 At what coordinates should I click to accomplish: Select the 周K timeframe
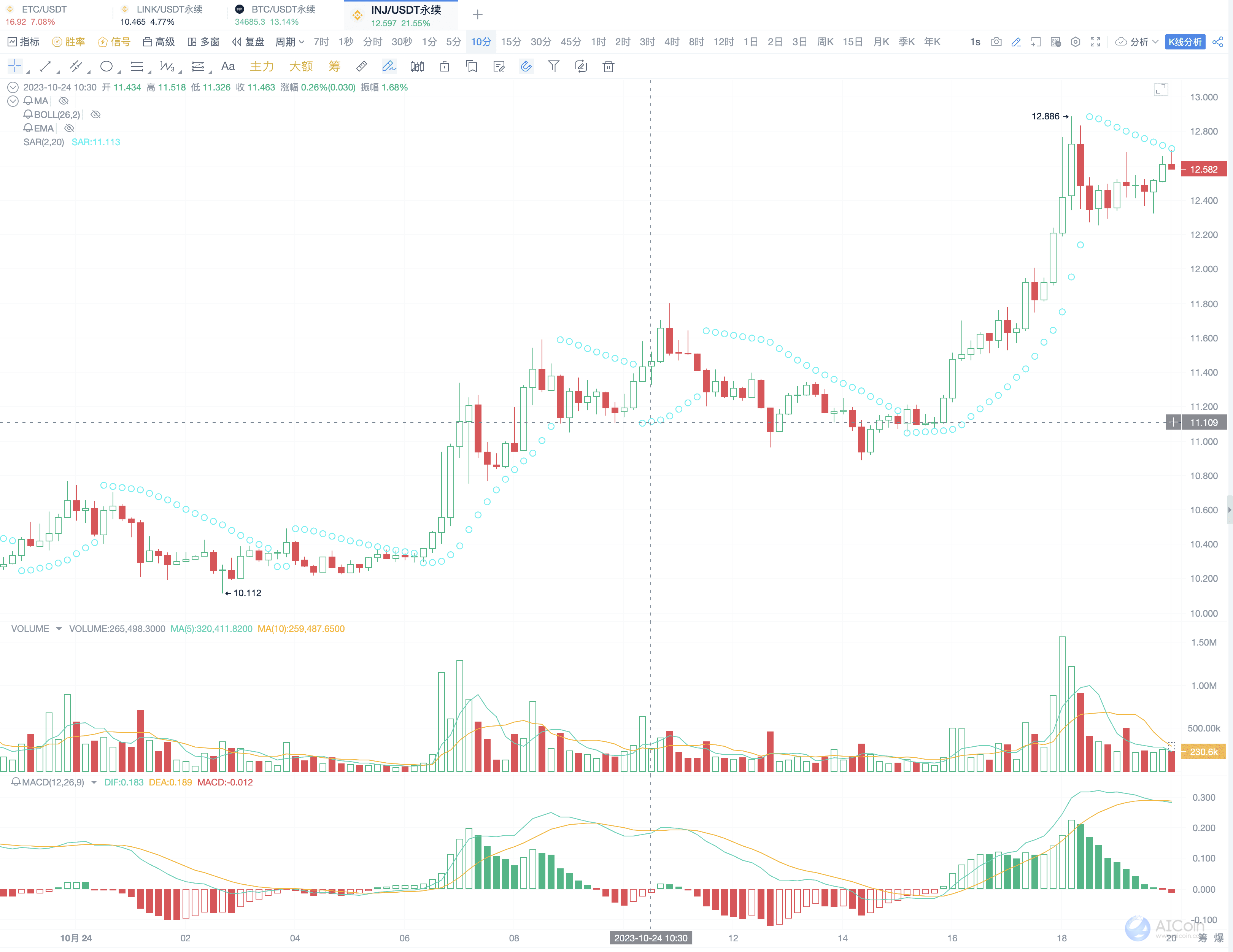tap(825, 42)
